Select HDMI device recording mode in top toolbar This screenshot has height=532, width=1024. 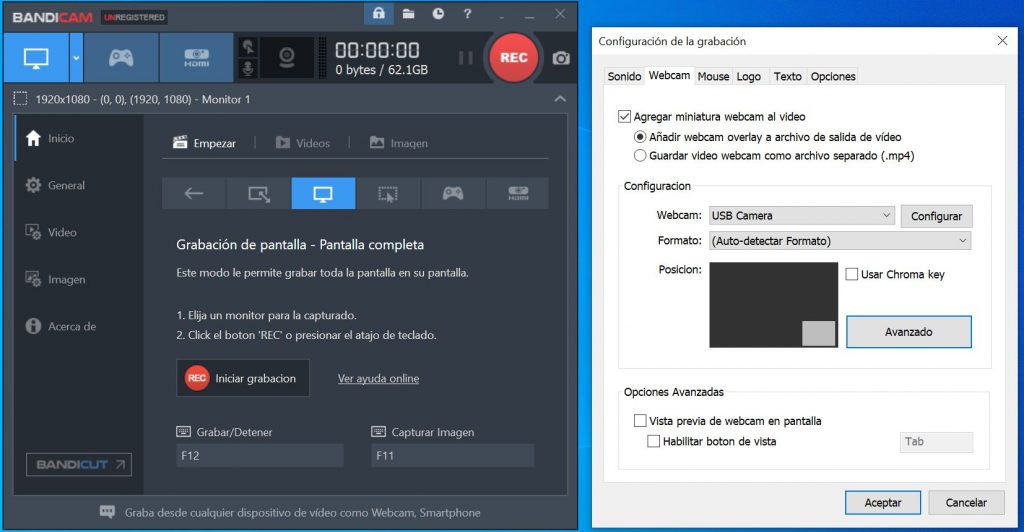[196, 57]
